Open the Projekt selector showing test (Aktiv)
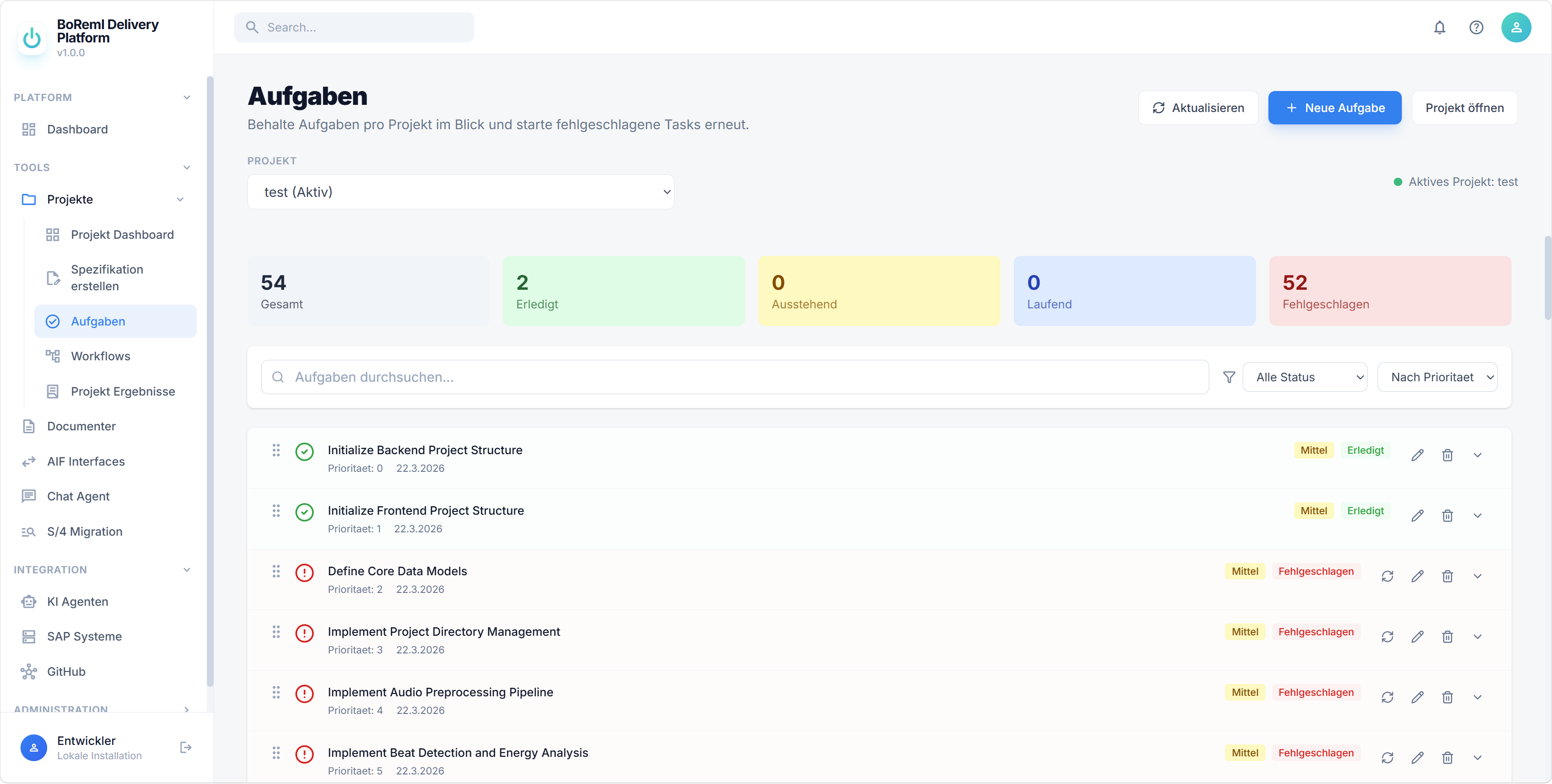 [460, 192]
